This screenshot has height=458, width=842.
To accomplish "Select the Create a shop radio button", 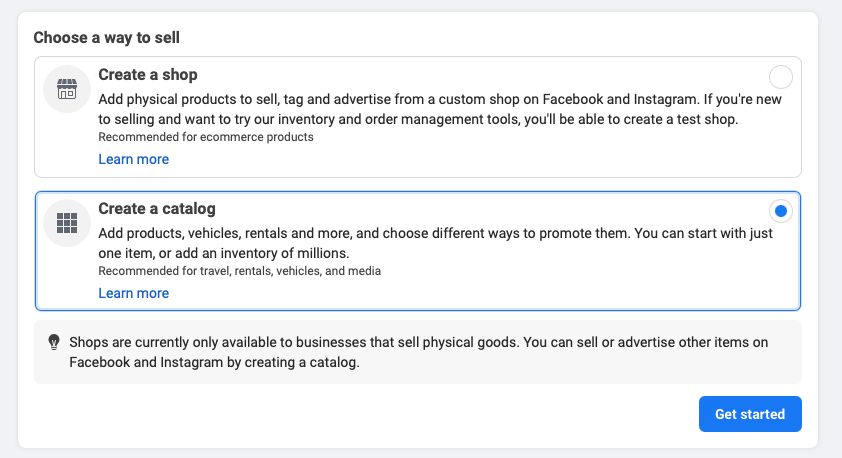I will coord(781,77).
